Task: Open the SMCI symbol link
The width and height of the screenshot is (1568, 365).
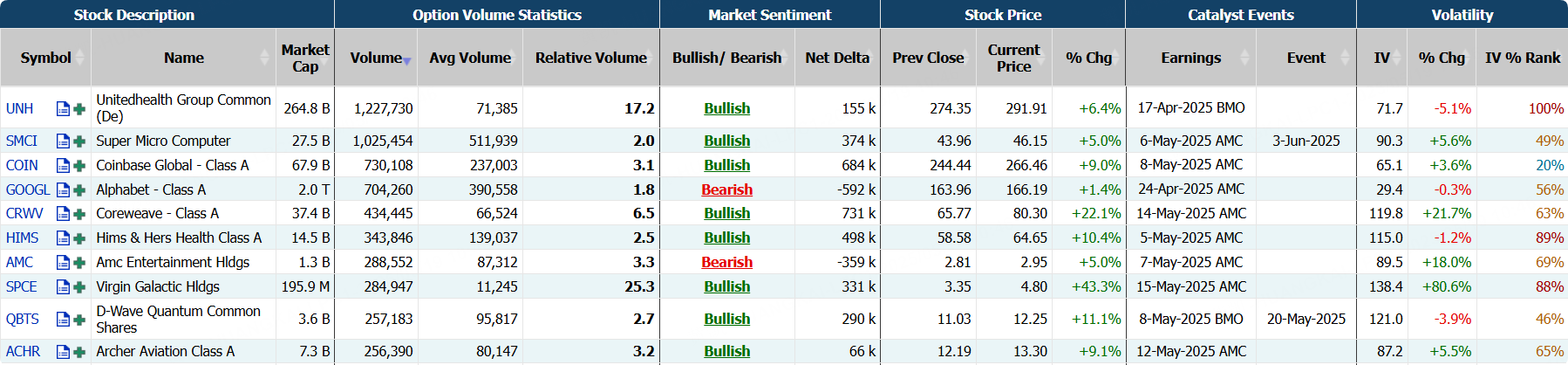Action: coord(22,141)
